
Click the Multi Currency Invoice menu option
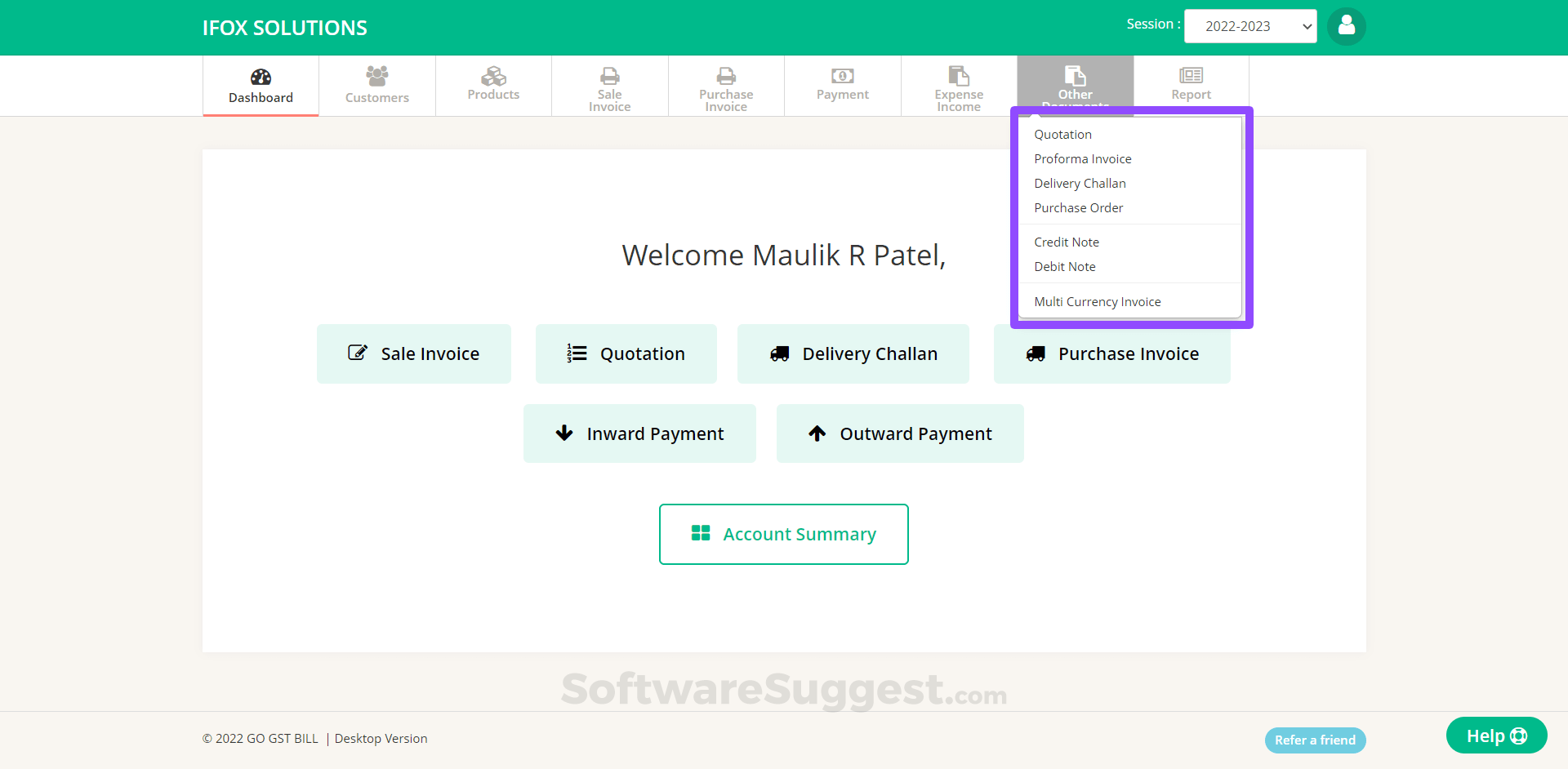tap(1097, 301)
